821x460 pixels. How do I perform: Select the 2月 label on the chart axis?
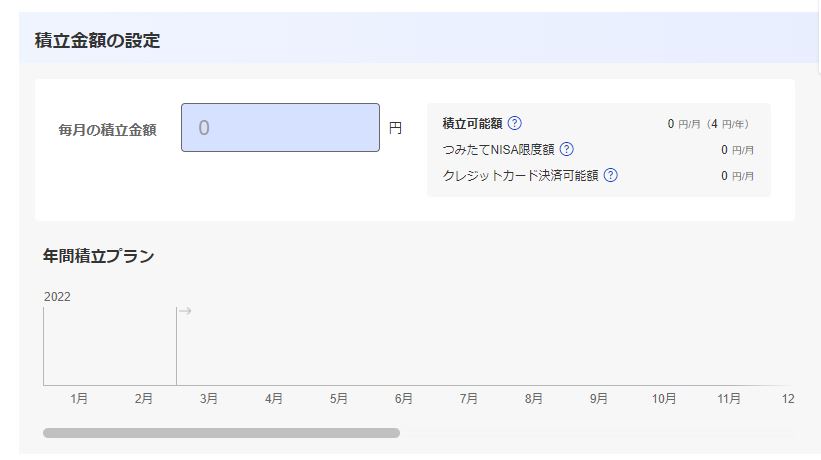[144, 399]
